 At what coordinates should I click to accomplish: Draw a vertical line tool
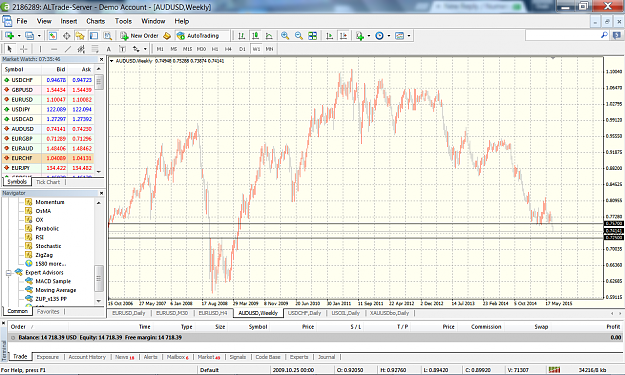40,49
